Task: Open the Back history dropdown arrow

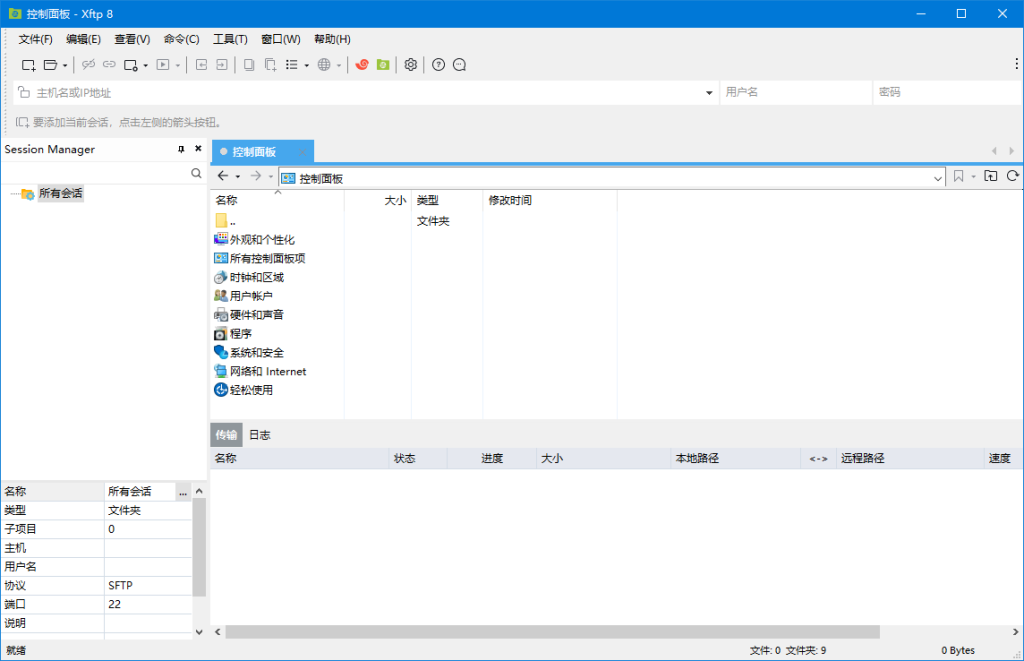Action: click(238, 176)
